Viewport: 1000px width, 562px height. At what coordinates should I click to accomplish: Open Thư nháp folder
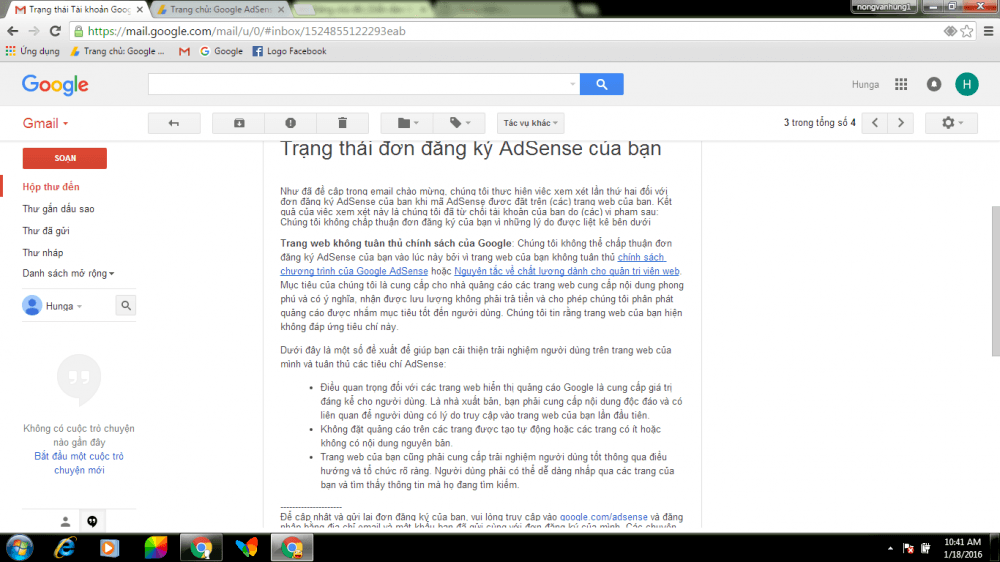[43, 253]
